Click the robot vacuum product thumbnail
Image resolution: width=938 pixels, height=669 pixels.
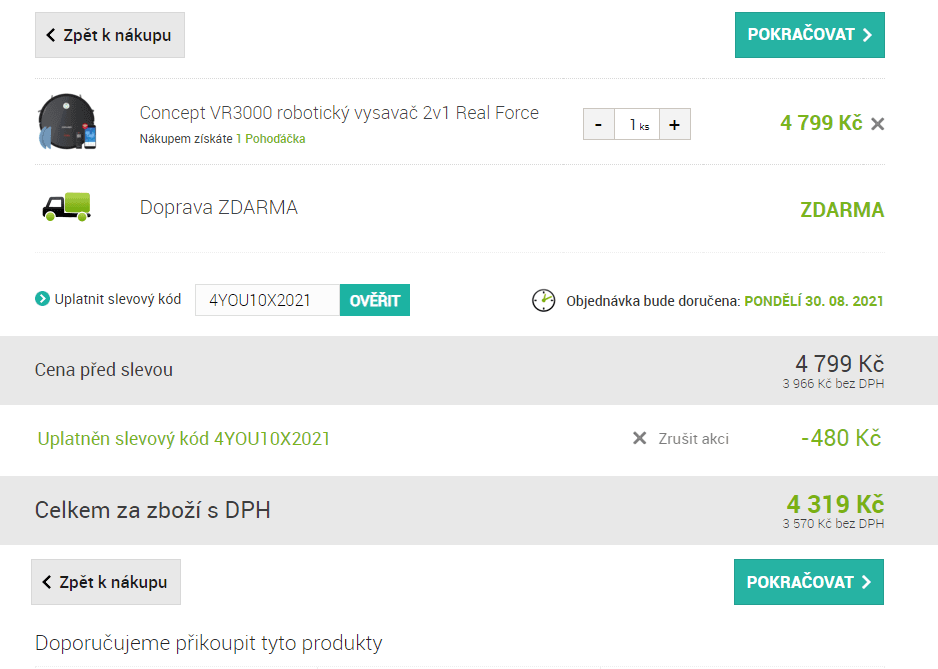(x=68, y=122)
